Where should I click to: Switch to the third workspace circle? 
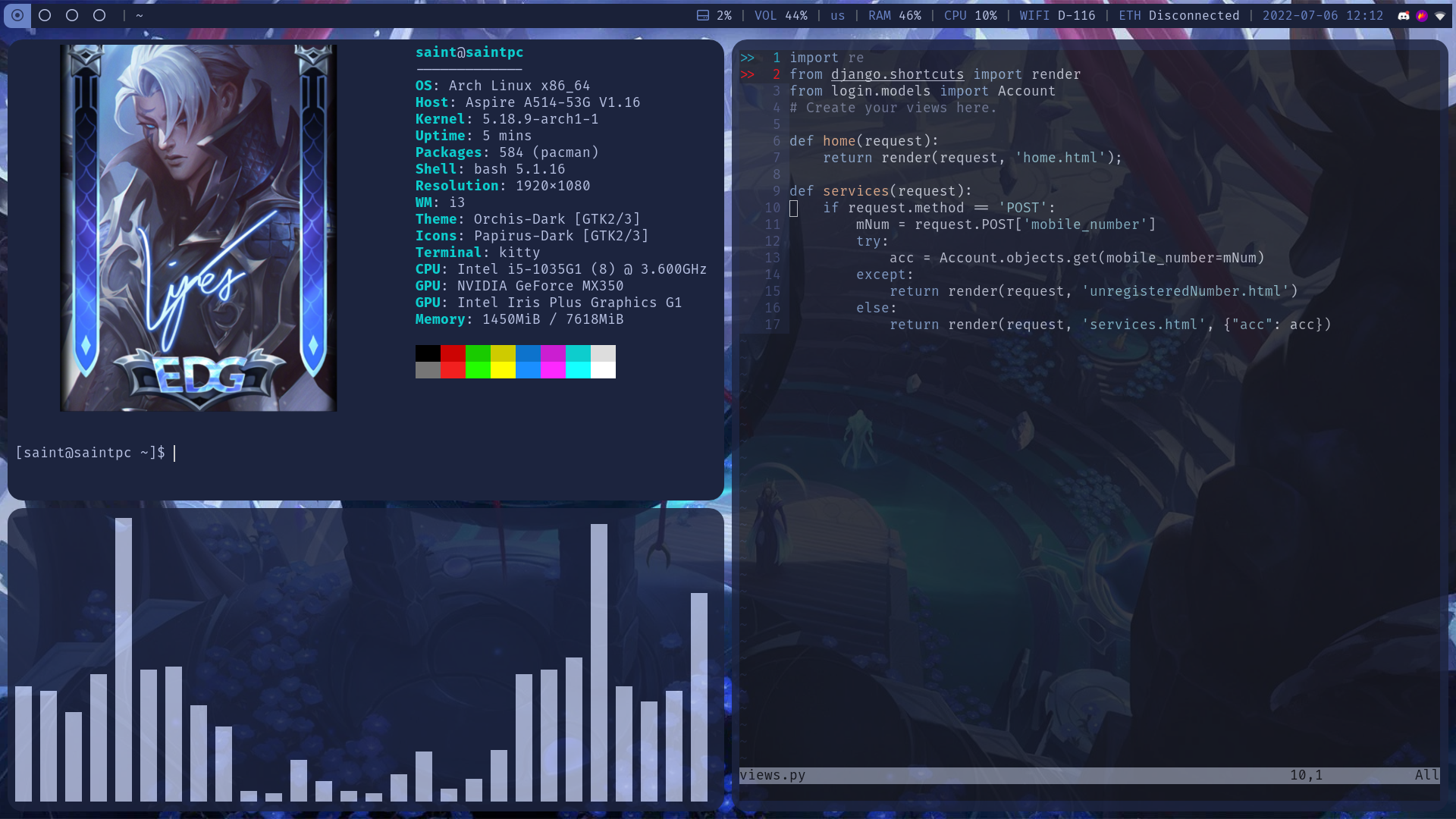pyautogui.click(x=72, y=15)
